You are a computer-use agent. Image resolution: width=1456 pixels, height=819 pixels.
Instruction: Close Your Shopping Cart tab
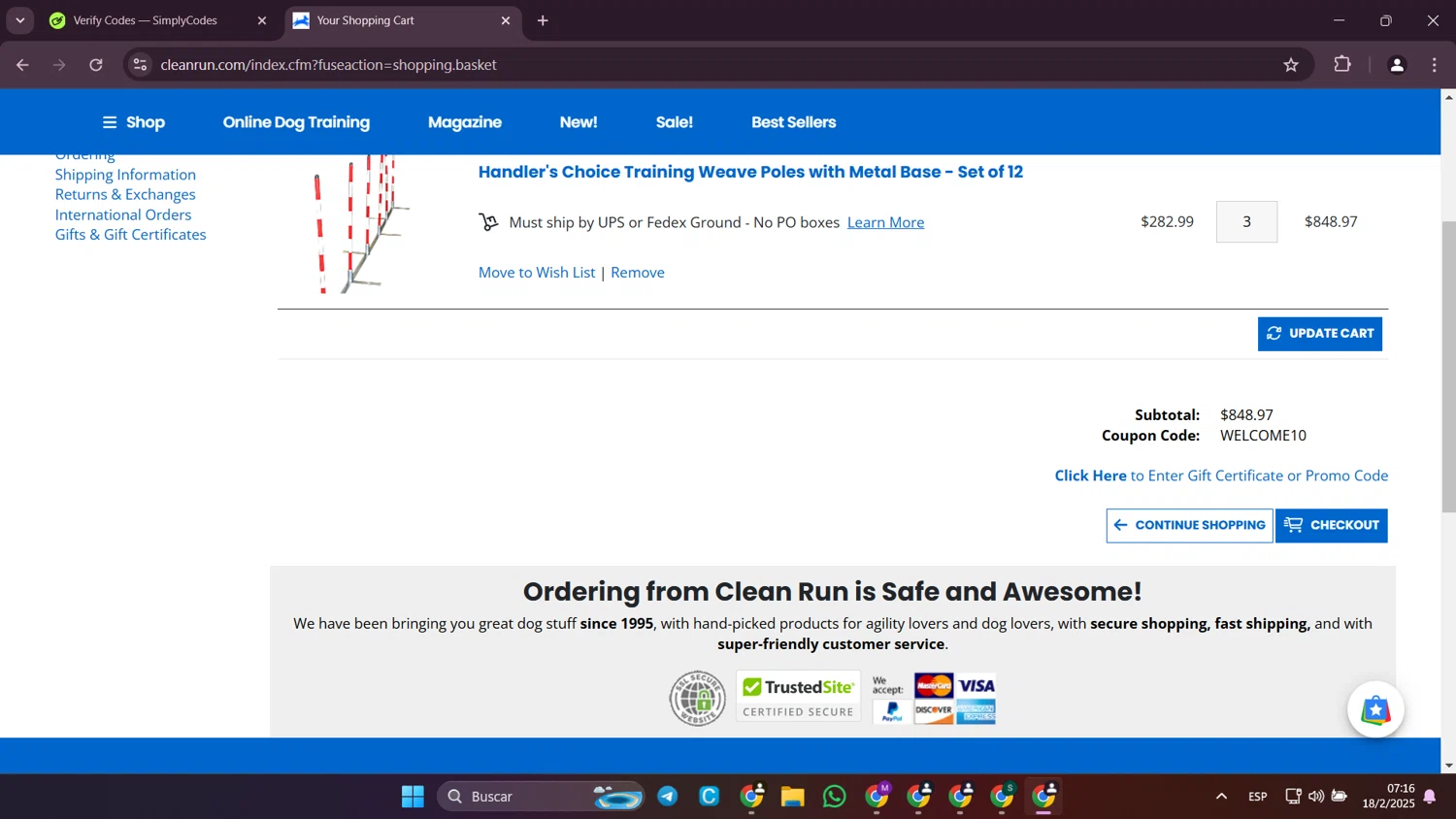[x=505, y=20]
